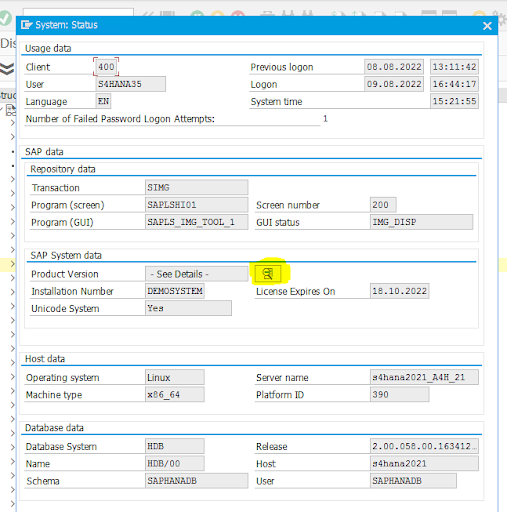Click the 'Product Version' label
The width and height of the screenshot is (507, 512).
65,274
